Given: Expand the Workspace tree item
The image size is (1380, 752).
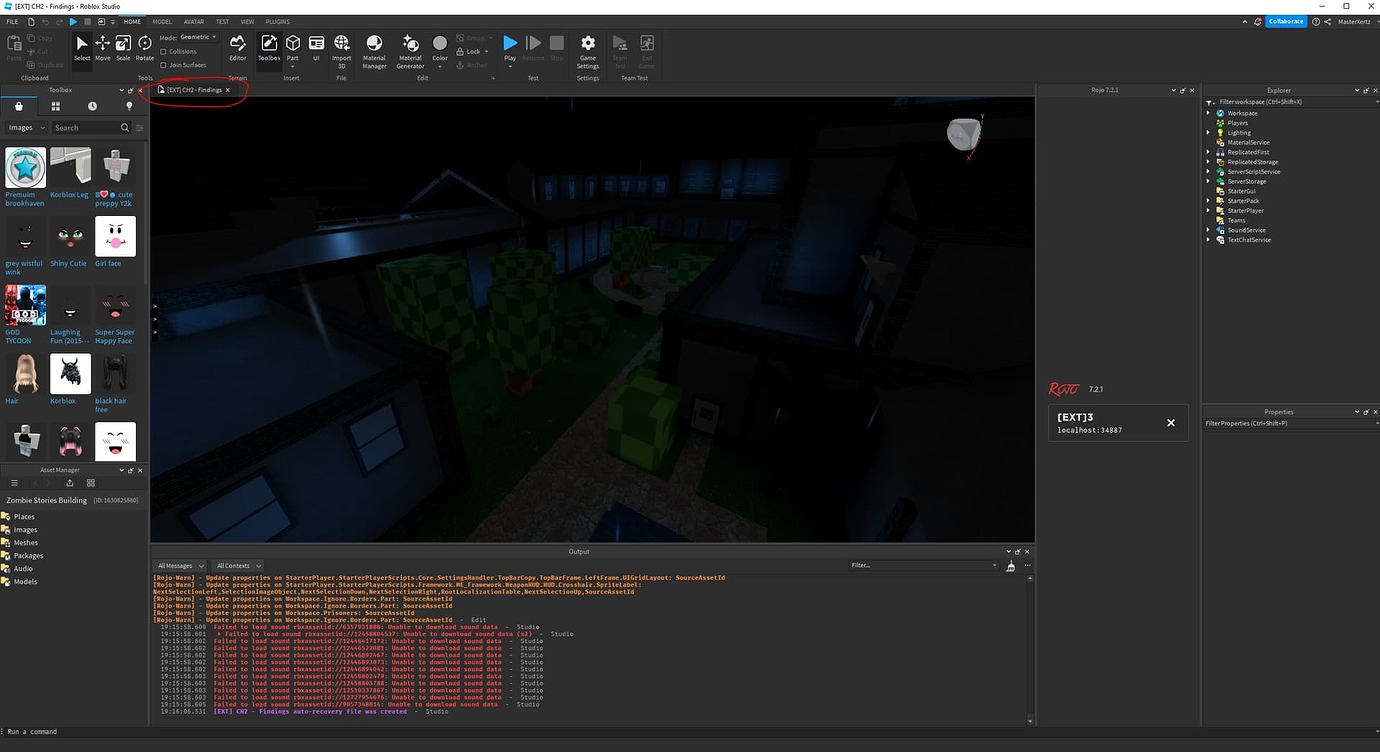Looking at the screenshot, I should 1208,112.
